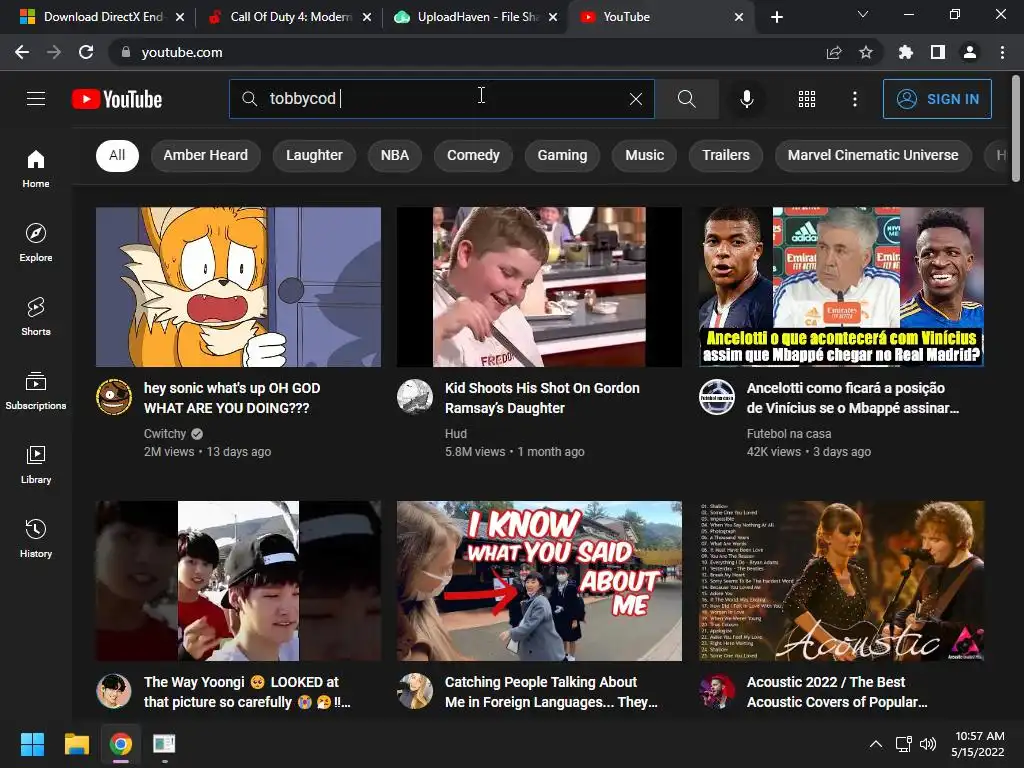Reload the page
This screenshot has width=1024, height=768.
pyautogui.click(x=86, y=52)
